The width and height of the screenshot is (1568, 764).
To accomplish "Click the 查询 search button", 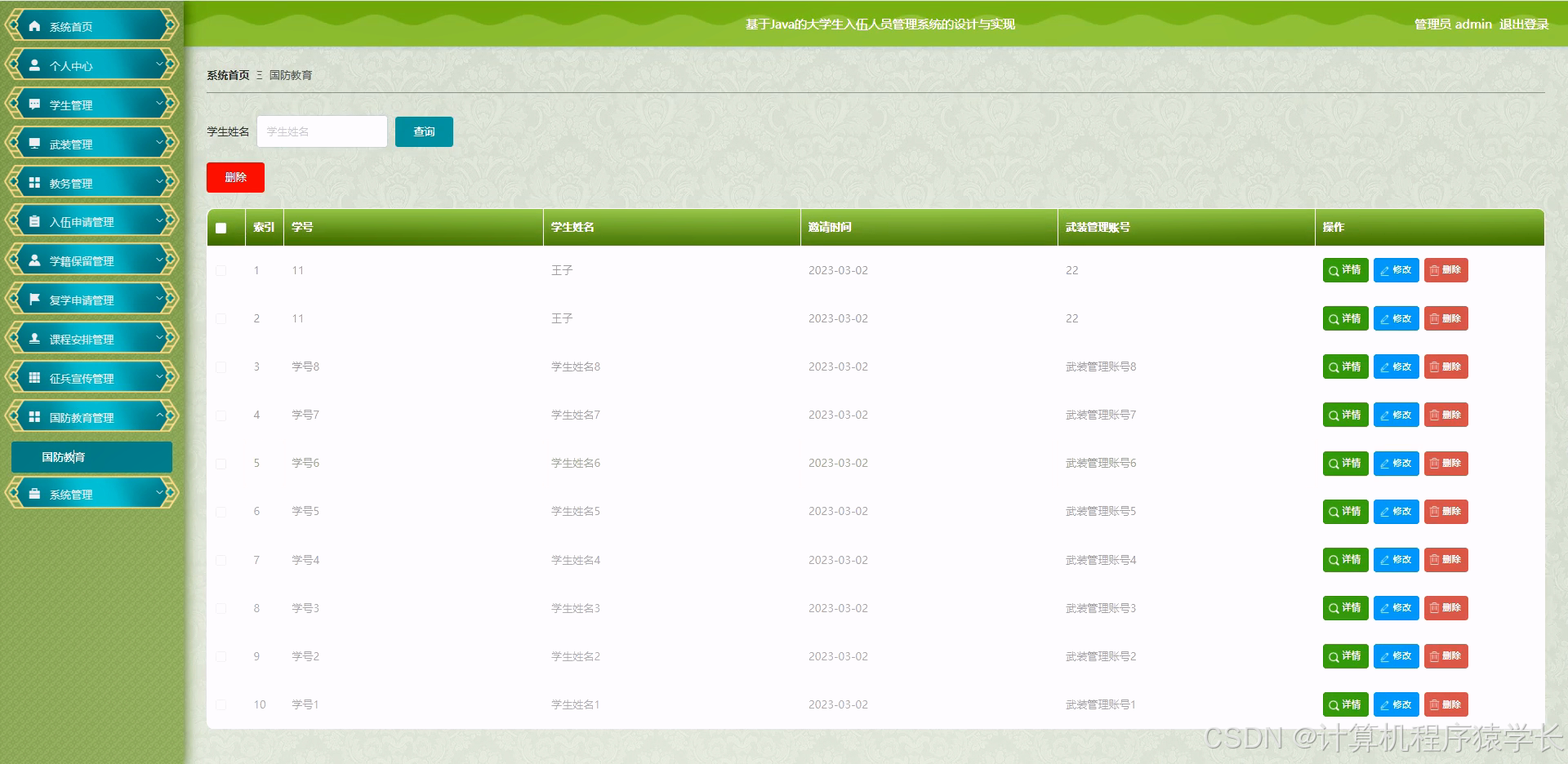I will click(424, 131).
